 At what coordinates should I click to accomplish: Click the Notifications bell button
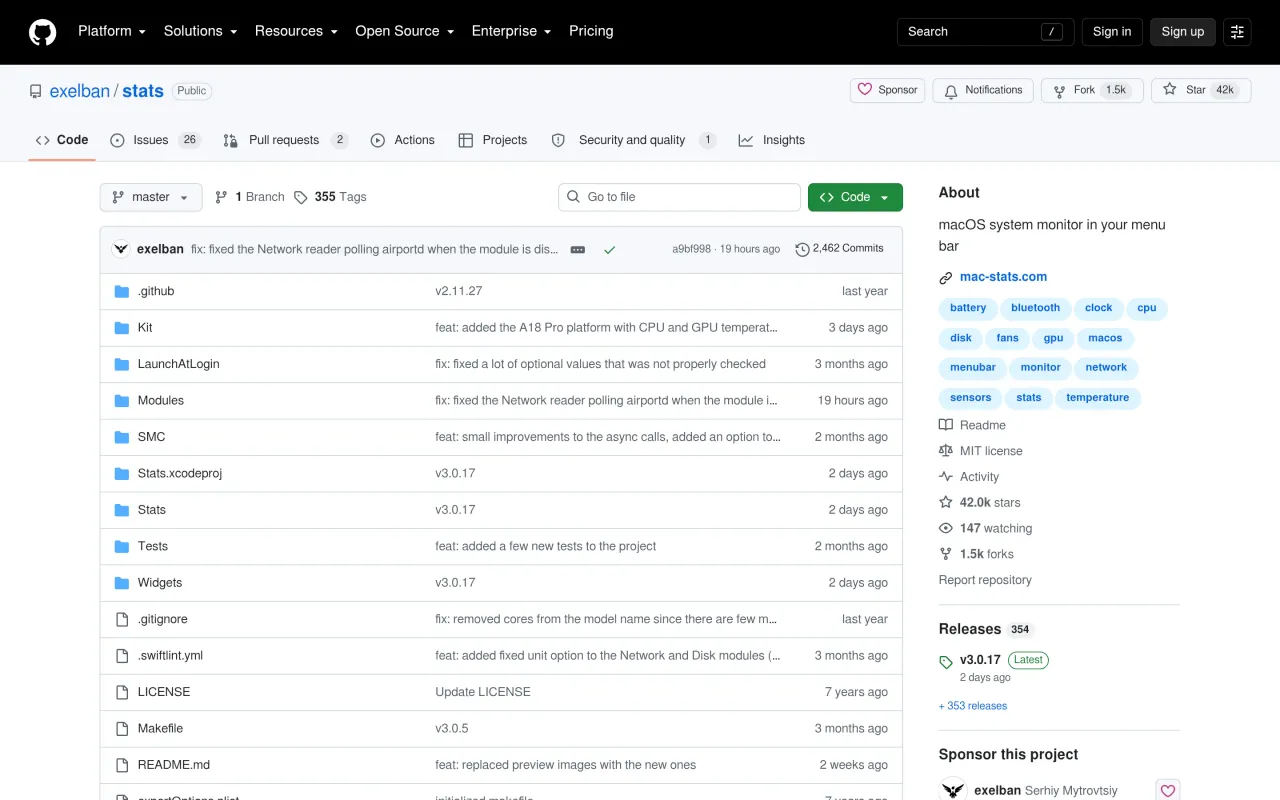click(983, 90)
